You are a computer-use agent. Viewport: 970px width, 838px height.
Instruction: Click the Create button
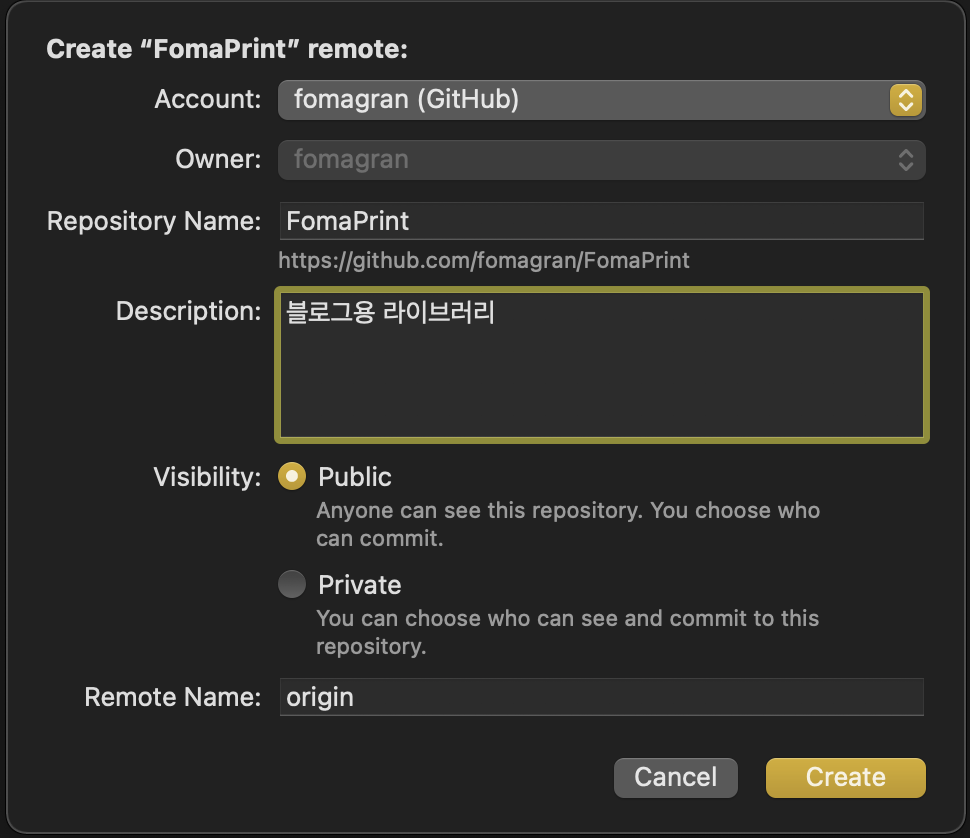[846, 777]
